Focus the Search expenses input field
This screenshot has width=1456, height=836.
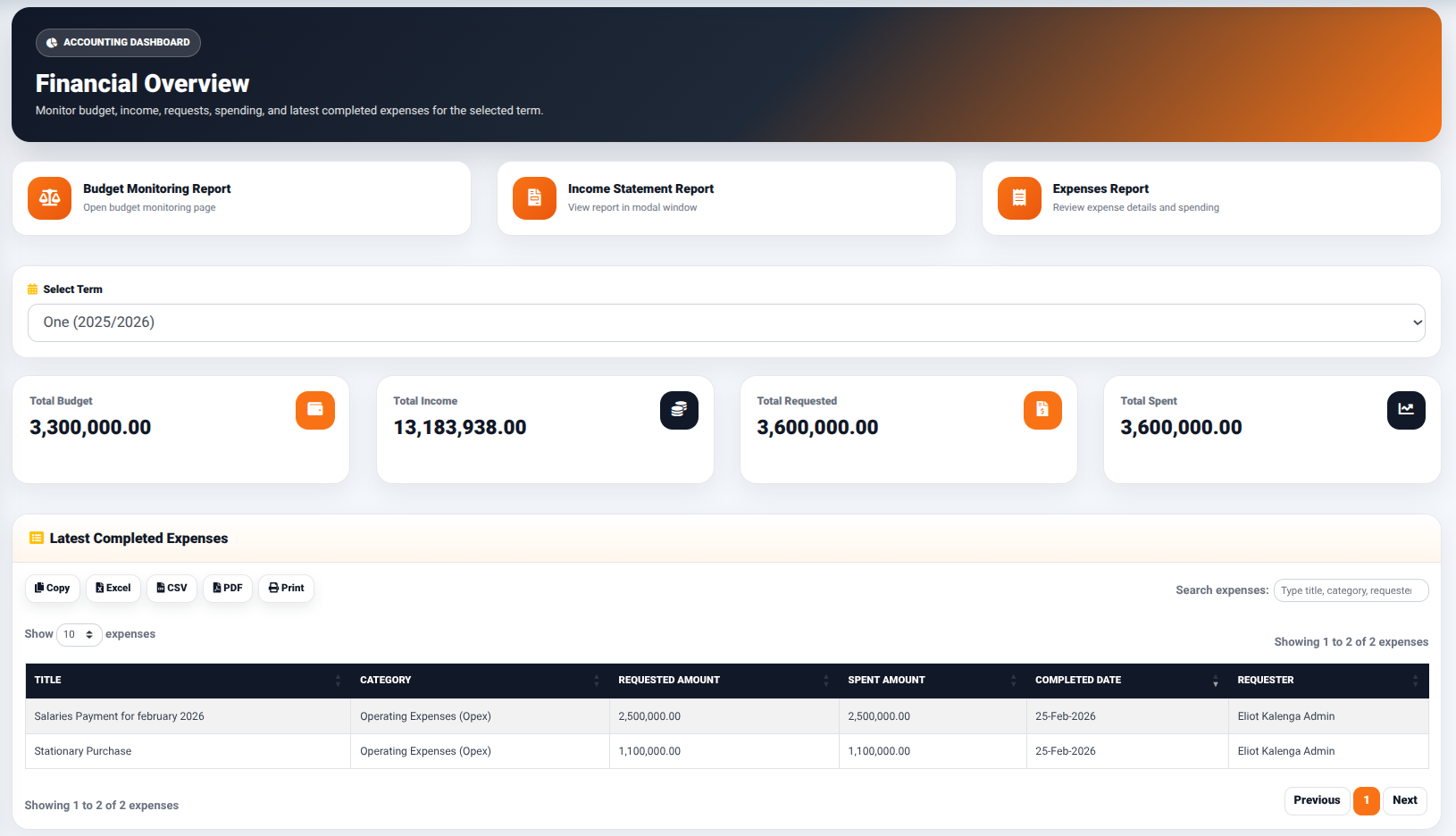pyautogui.click(x=1351, y=590)
